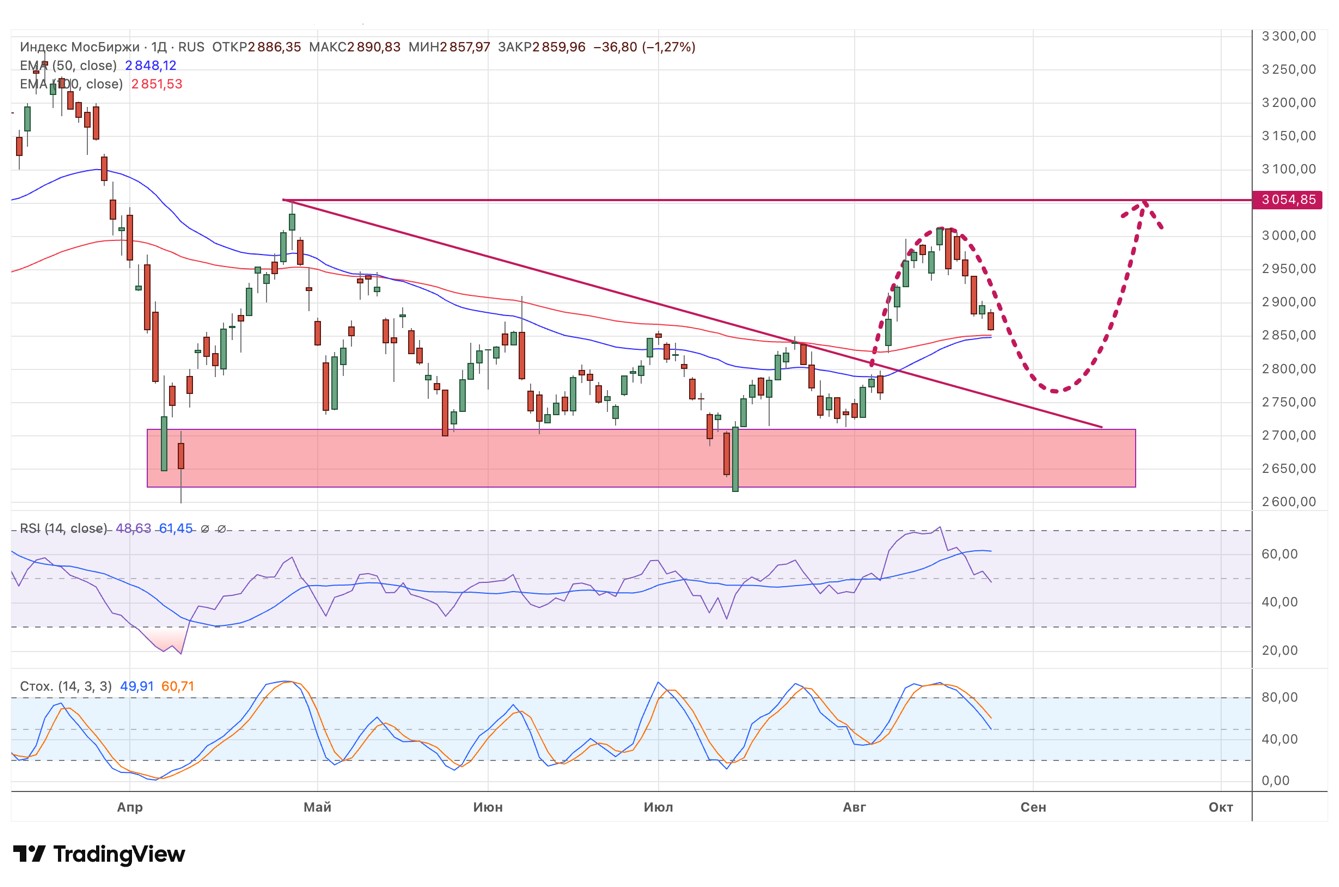This screenshot has height=887, width=1339.
Task: Click the 3 054,85 price label
Action: tap(1290, 200)
